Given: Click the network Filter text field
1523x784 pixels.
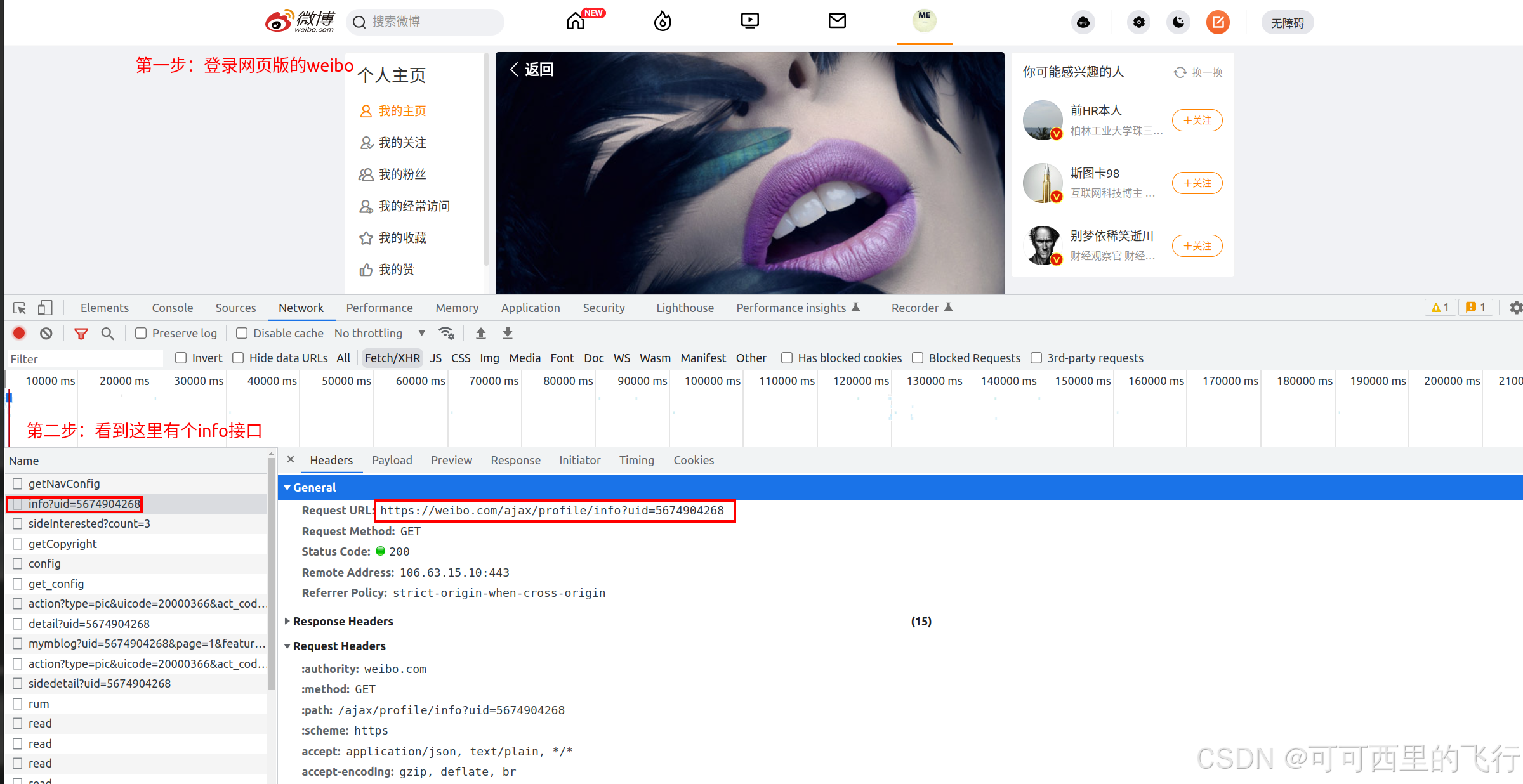Looking at the screenshot, I should (x=84, y=359).
